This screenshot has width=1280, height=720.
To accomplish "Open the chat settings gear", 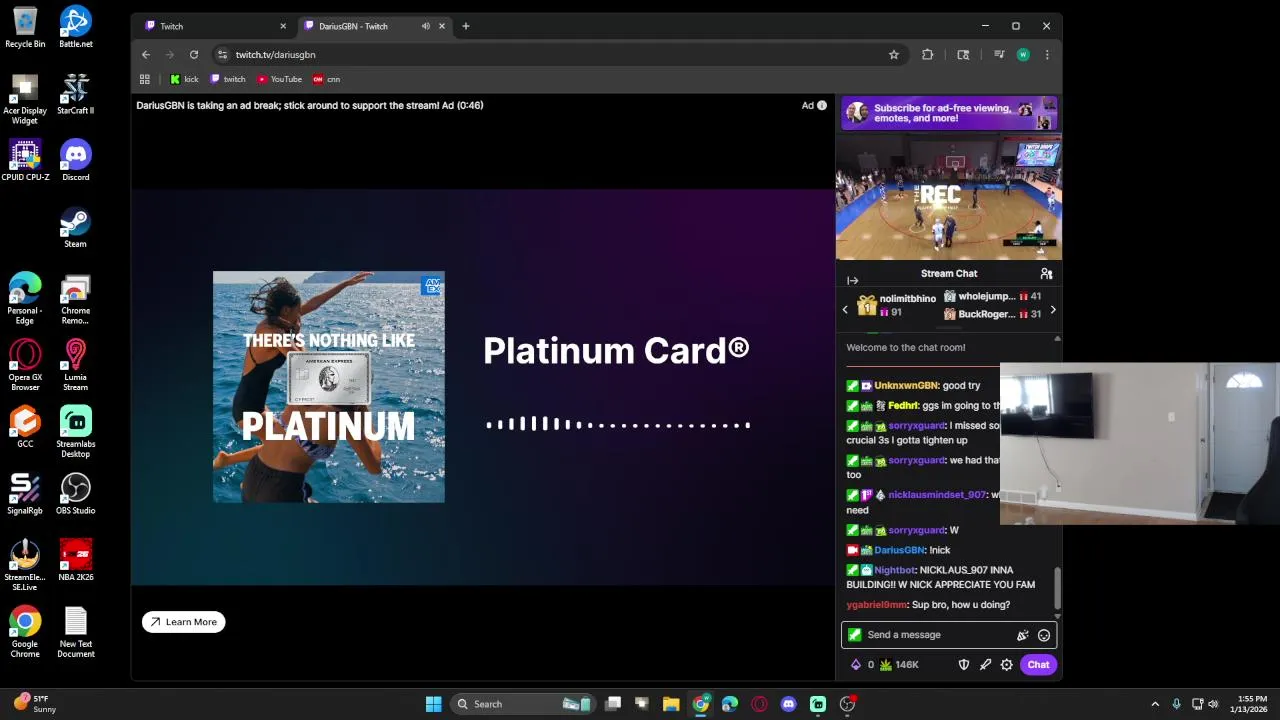I will (x=1007, y=665).
